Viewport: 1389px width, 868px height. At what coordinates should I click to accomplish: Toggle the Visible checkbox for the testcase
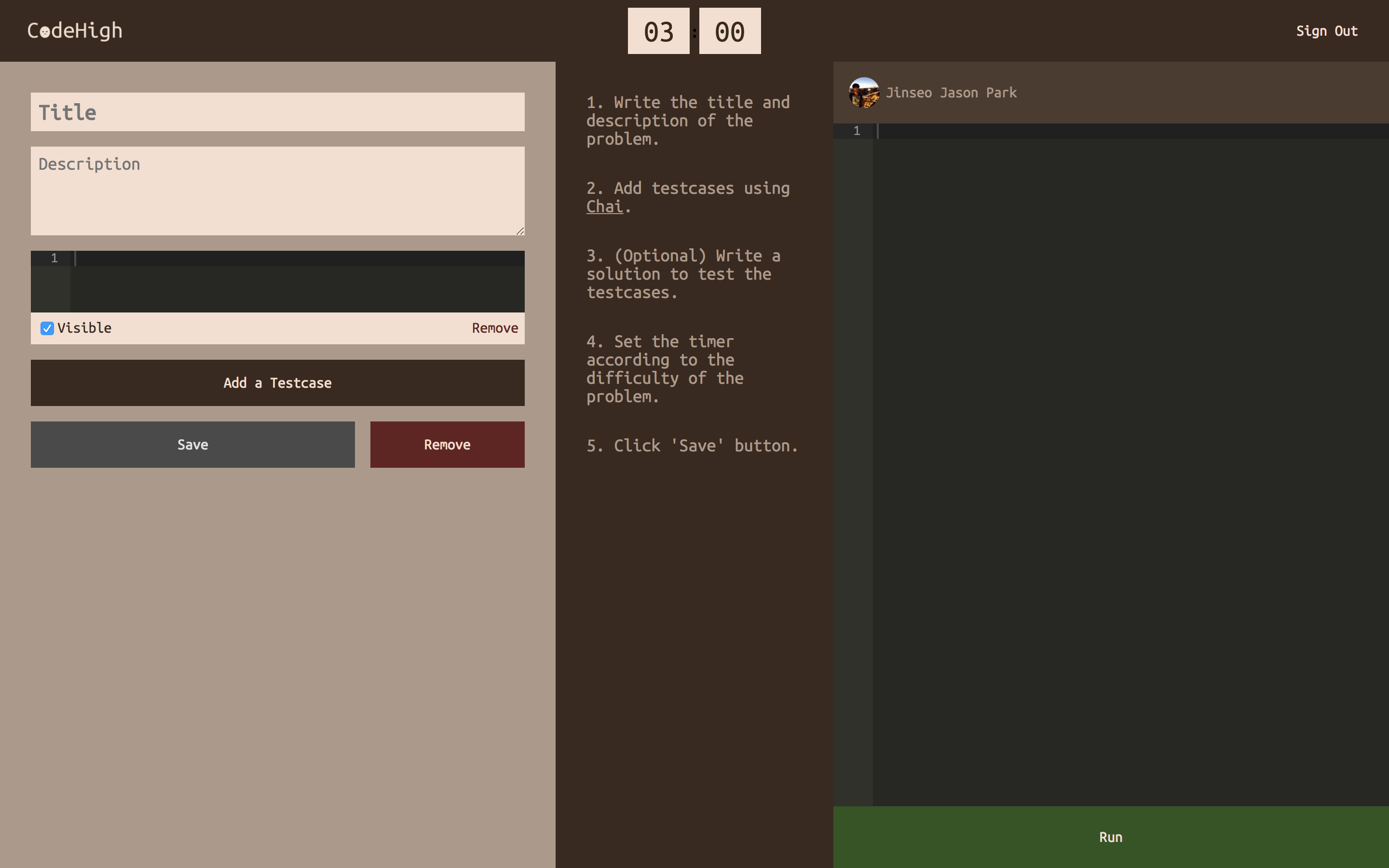(47, 328)
